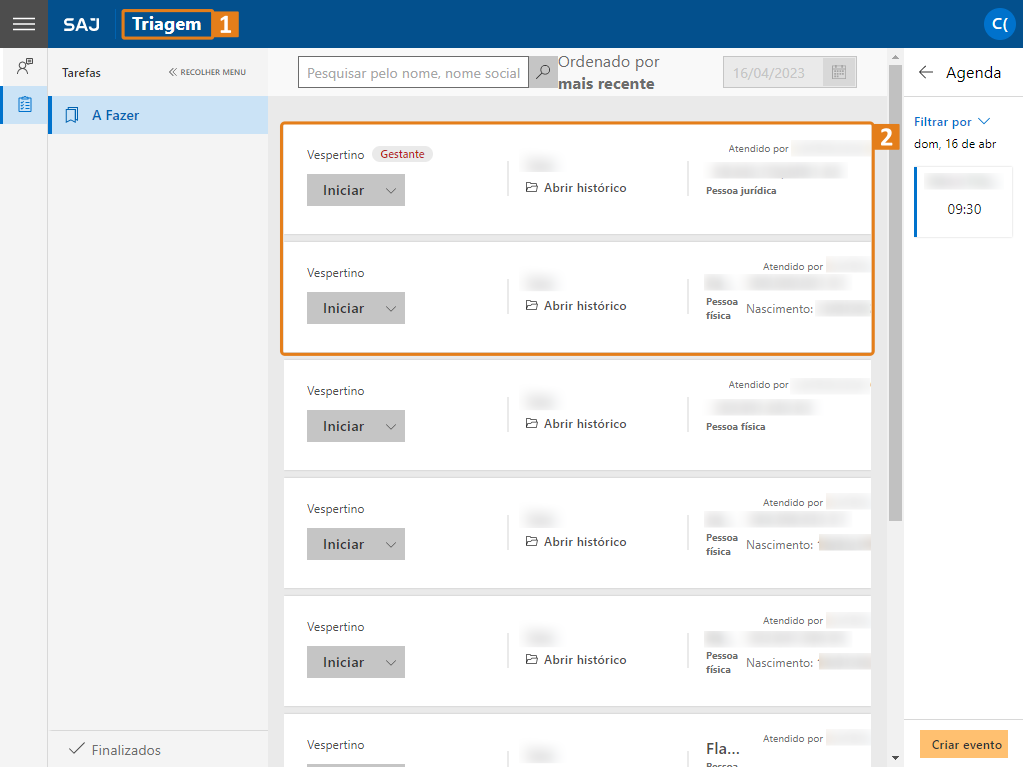Open the user avatar in the header
Image resolution: width=1023 pixels, height=767 pixels.
tap(999, 24)
